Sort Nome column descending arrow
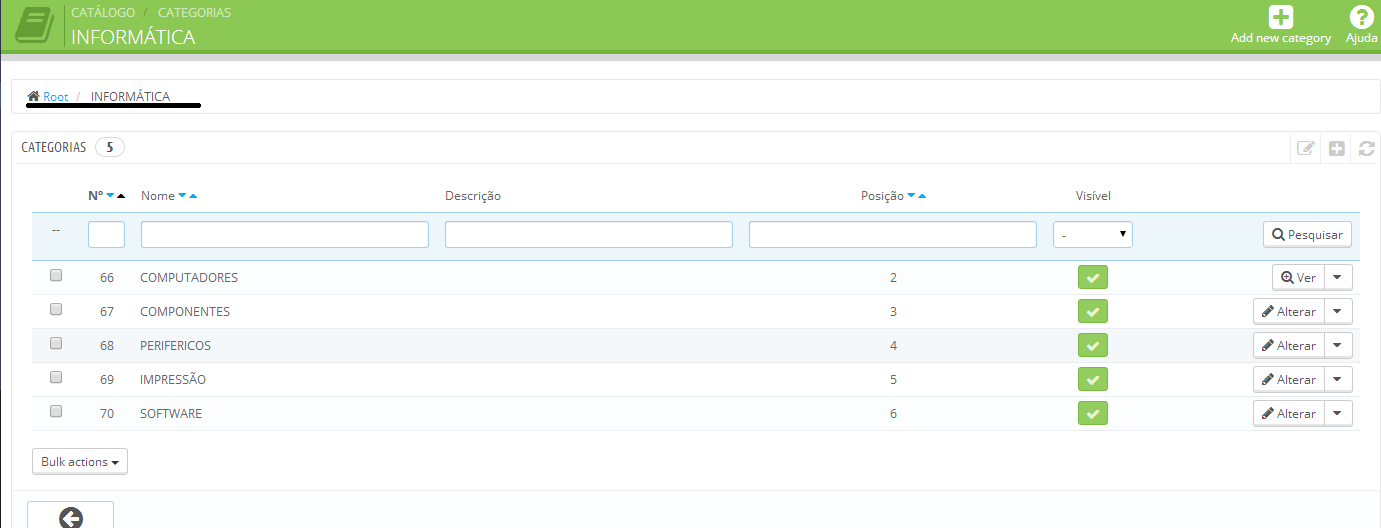The height and width of the screenshot is (528, 1381). pyautogui.click(x=182, y=196)
